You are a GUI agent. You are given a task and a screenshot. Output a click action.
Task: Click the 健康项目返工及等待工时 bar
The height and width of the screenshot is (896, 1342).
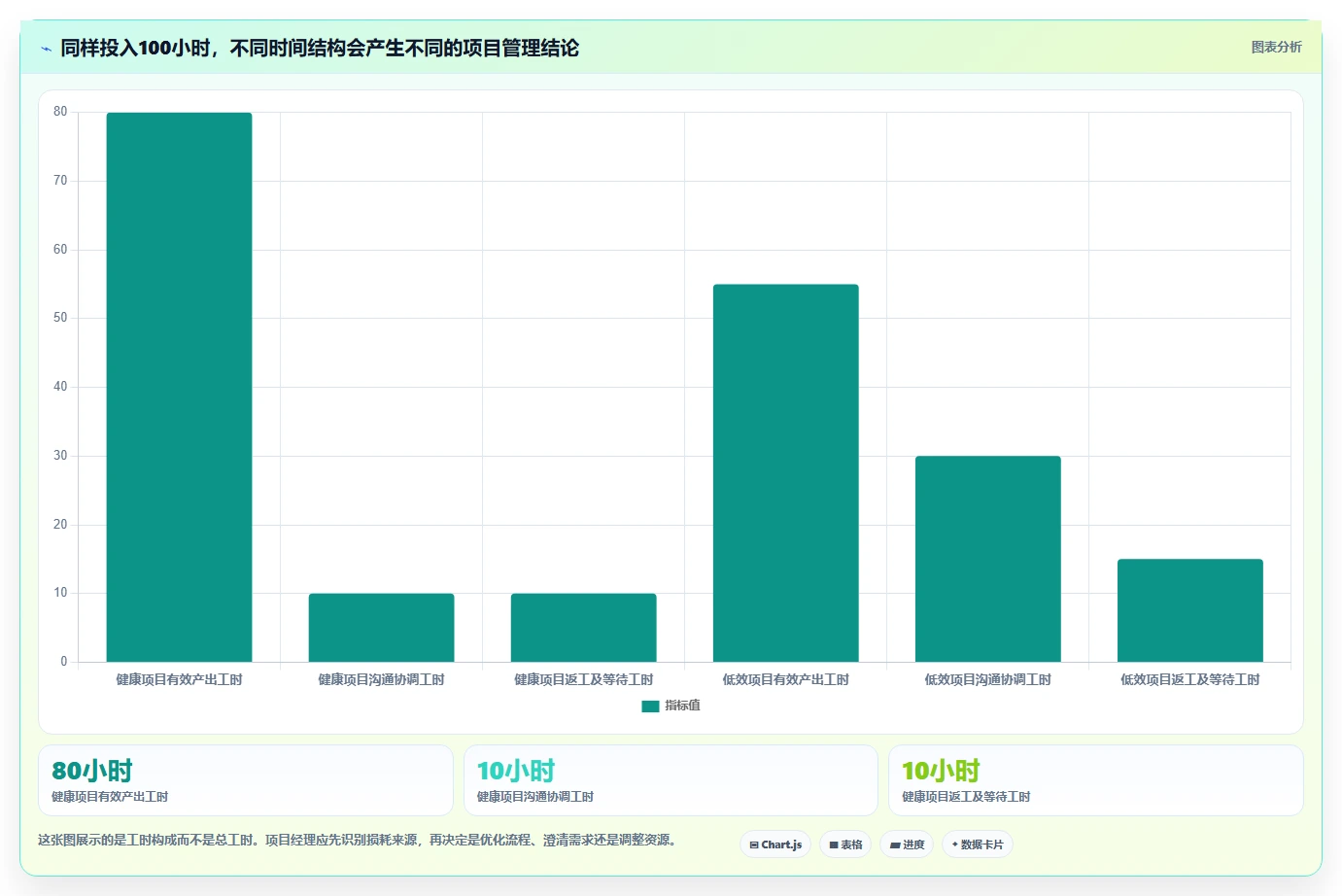(583, 628)
